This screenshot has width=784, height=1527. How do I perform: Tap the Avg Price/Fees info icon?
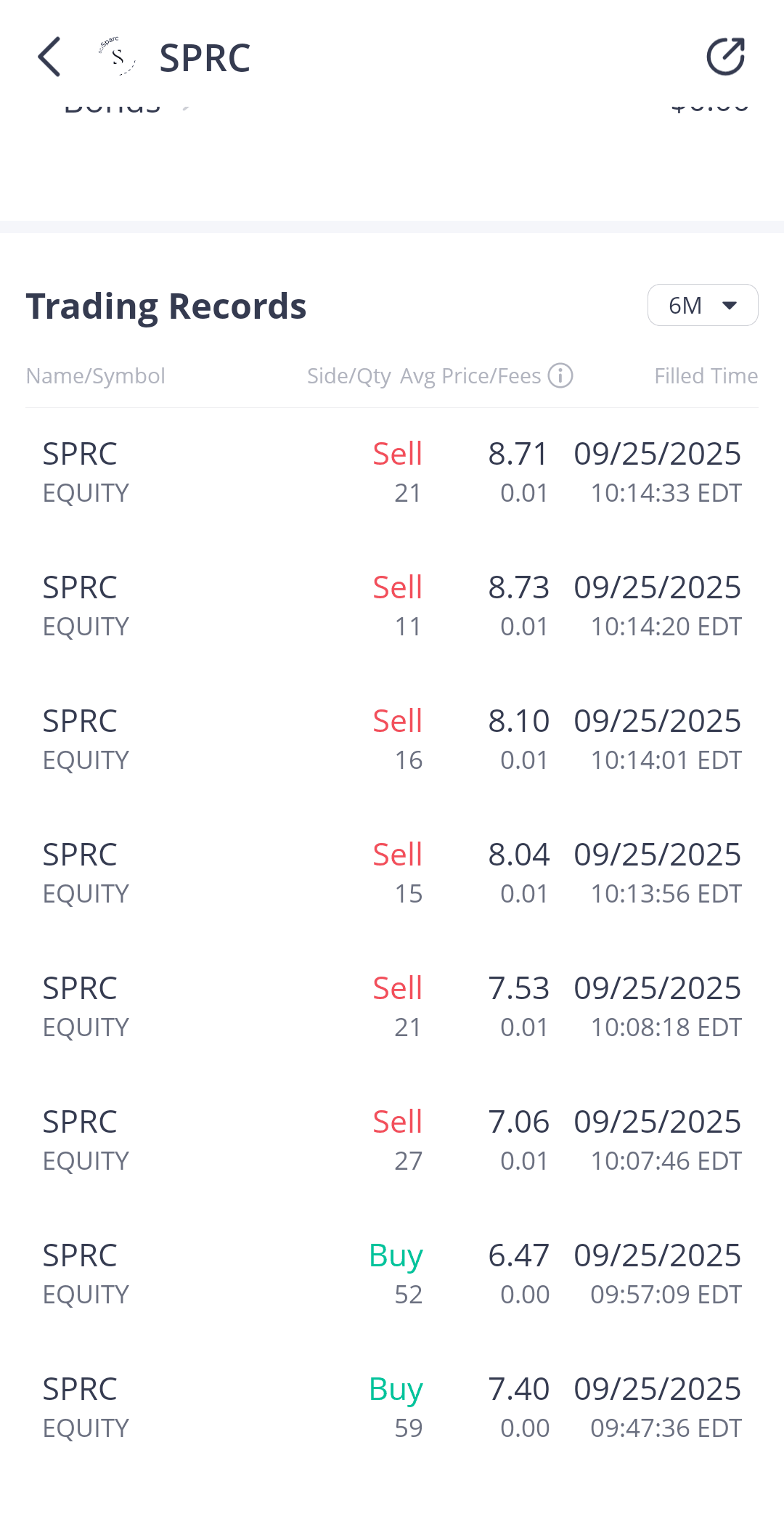[560, 375]
